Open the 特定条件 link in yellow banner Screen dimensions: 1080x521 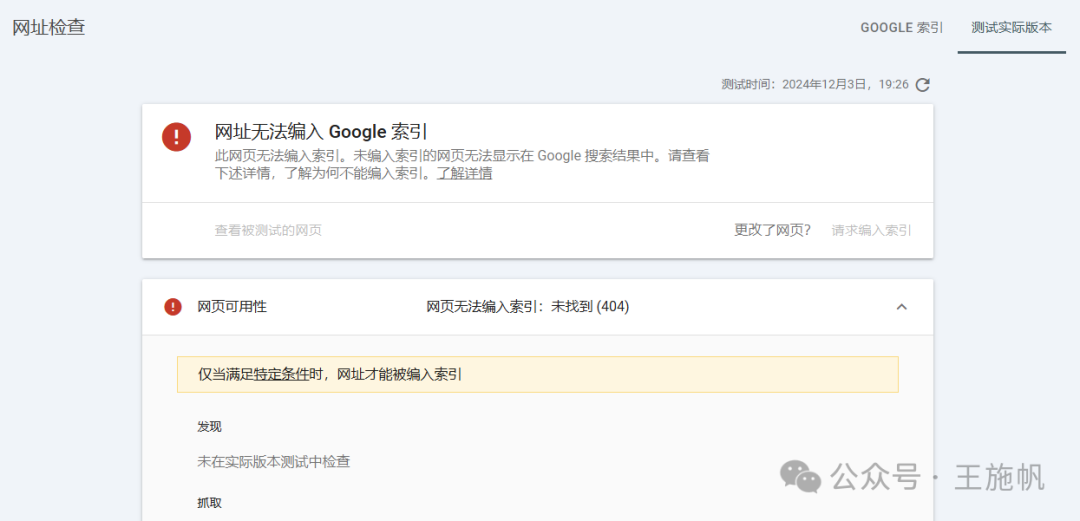tap(282, 374)
